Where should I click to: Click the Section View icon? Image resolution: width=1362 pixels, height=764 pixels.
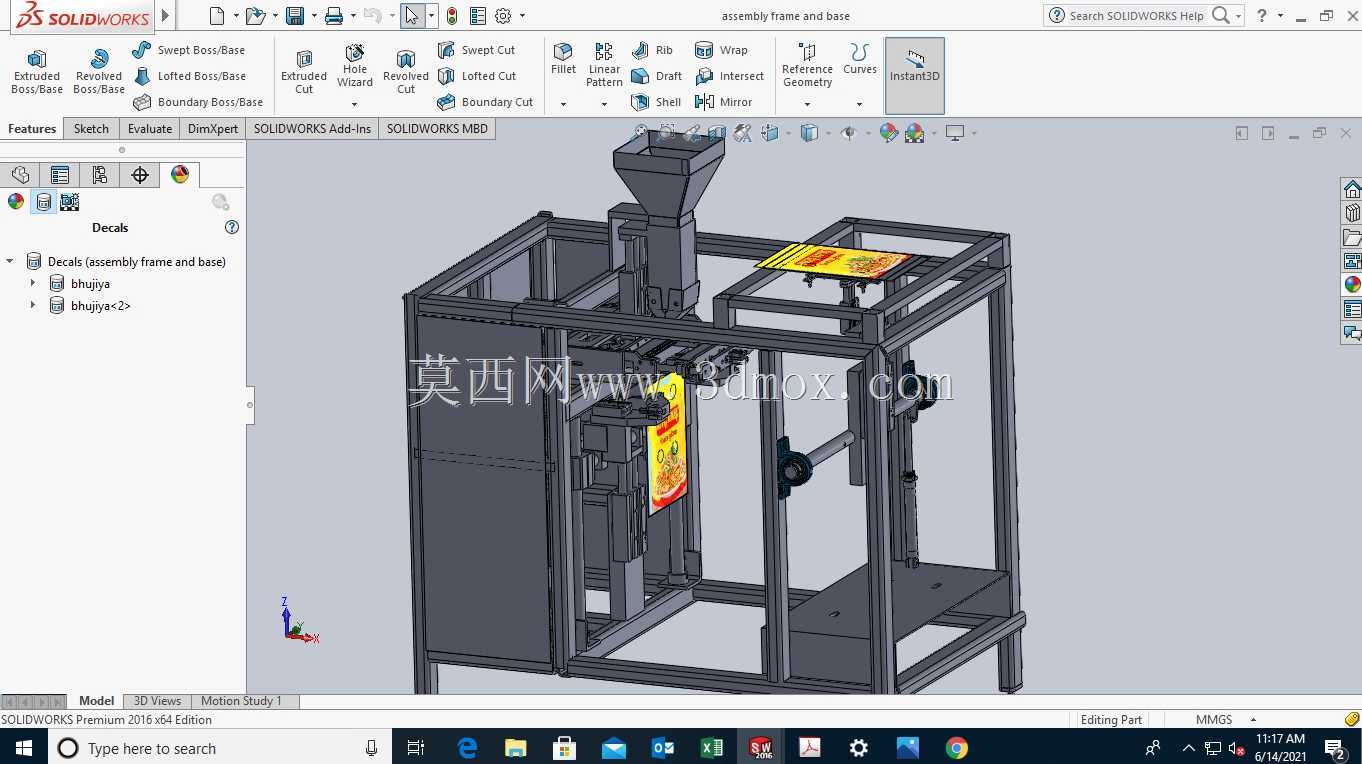[717, 133]
